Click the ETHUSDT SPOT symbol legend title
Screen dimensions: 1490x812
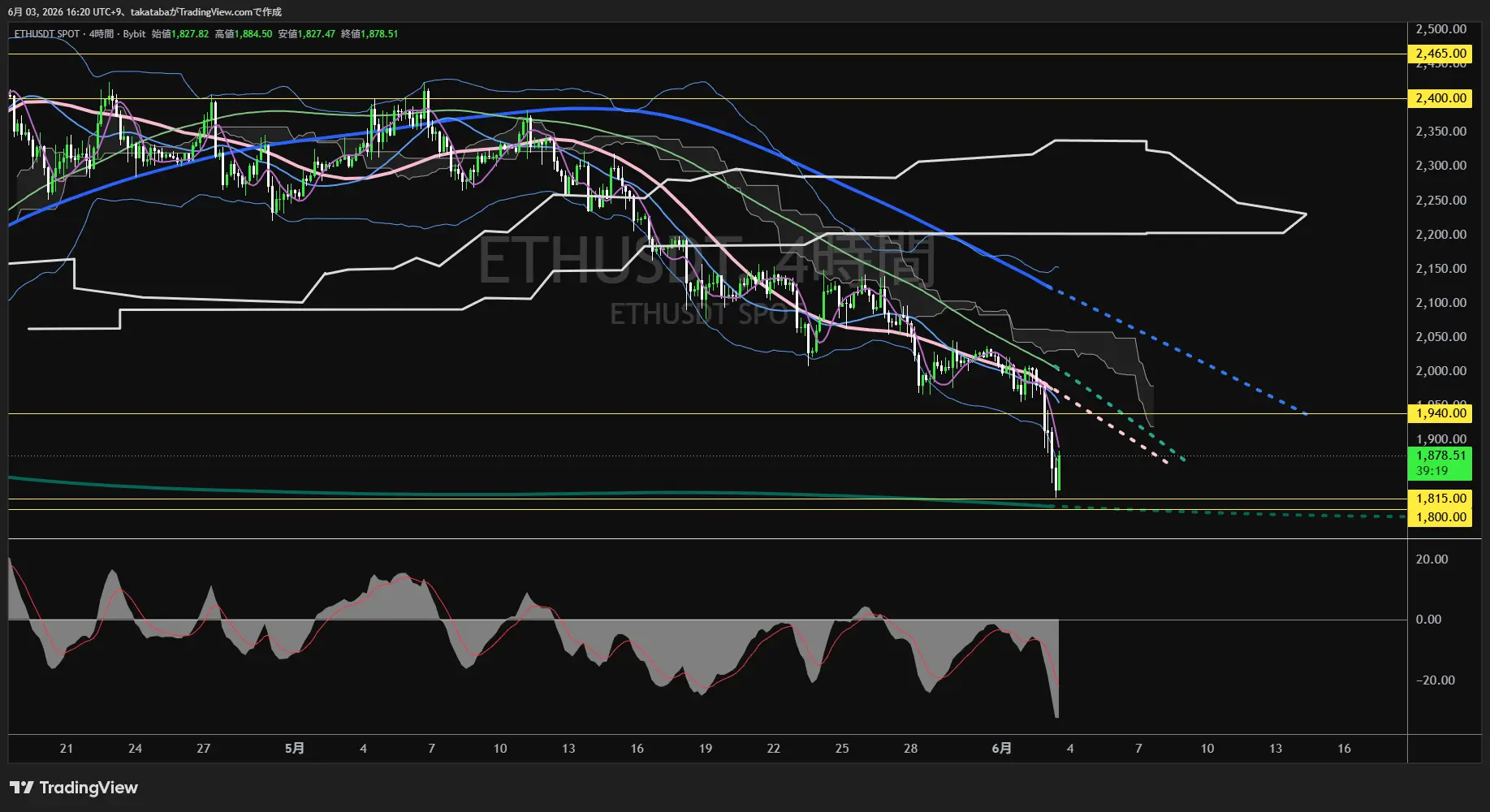pyautogui.click(x=47, y=34)
